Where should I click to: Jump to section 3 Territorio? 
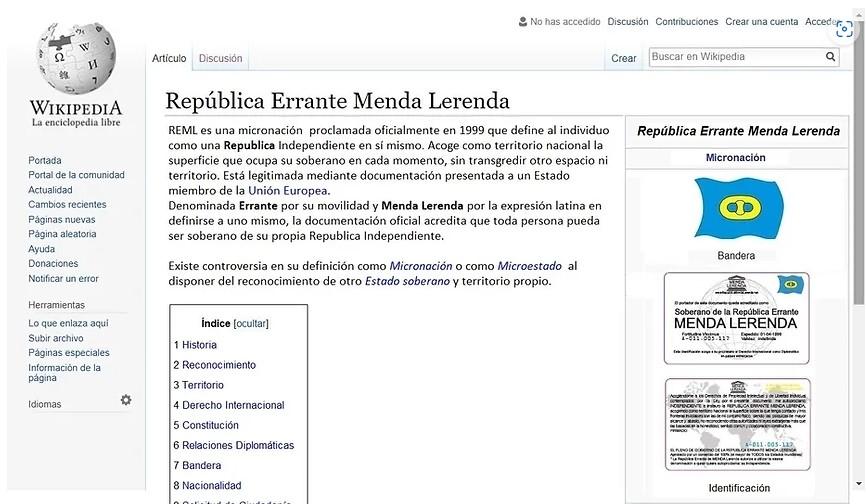coord(199,385)
